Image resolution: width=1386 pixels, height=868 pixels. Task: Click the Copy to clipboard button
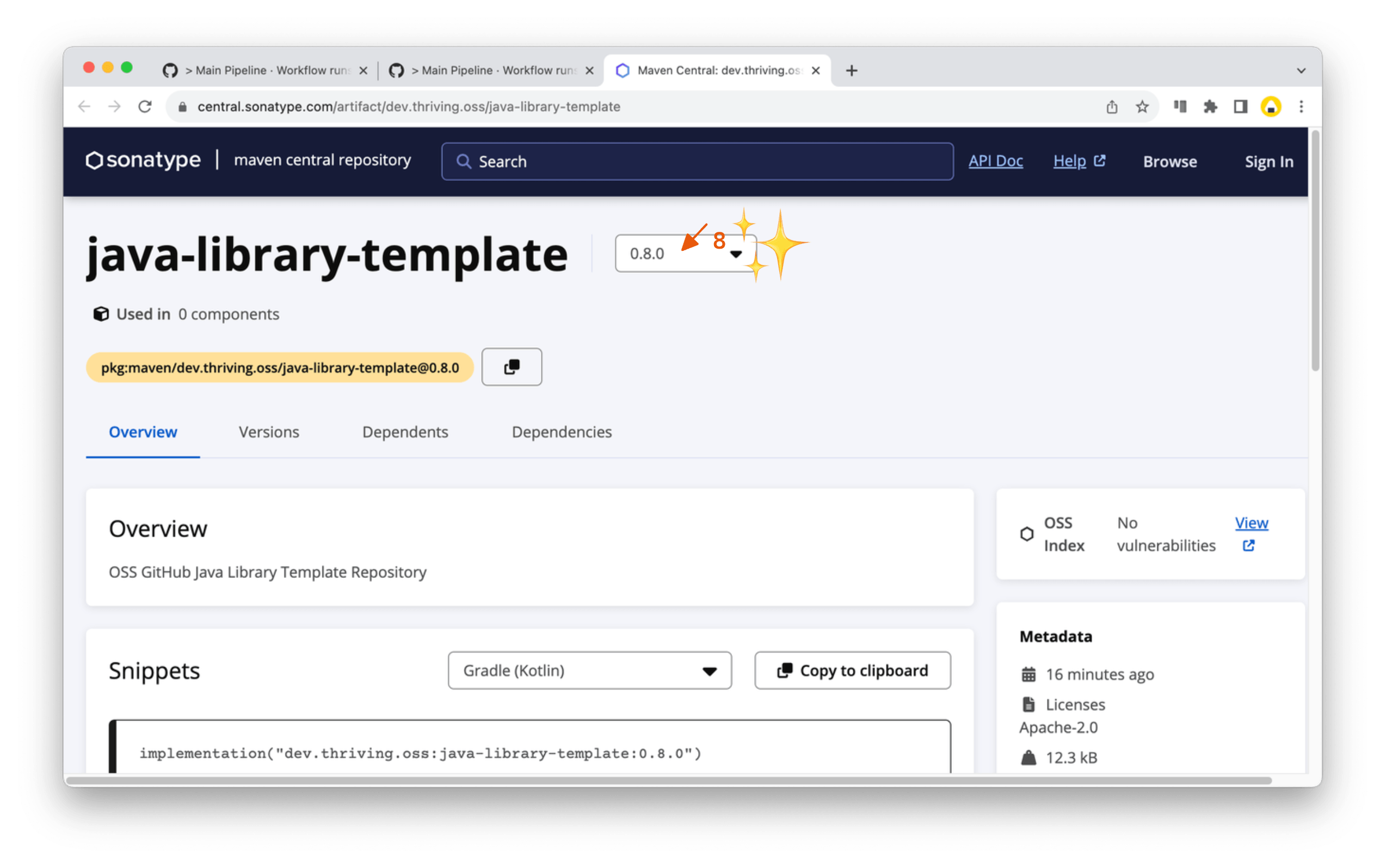click(852, 670)
